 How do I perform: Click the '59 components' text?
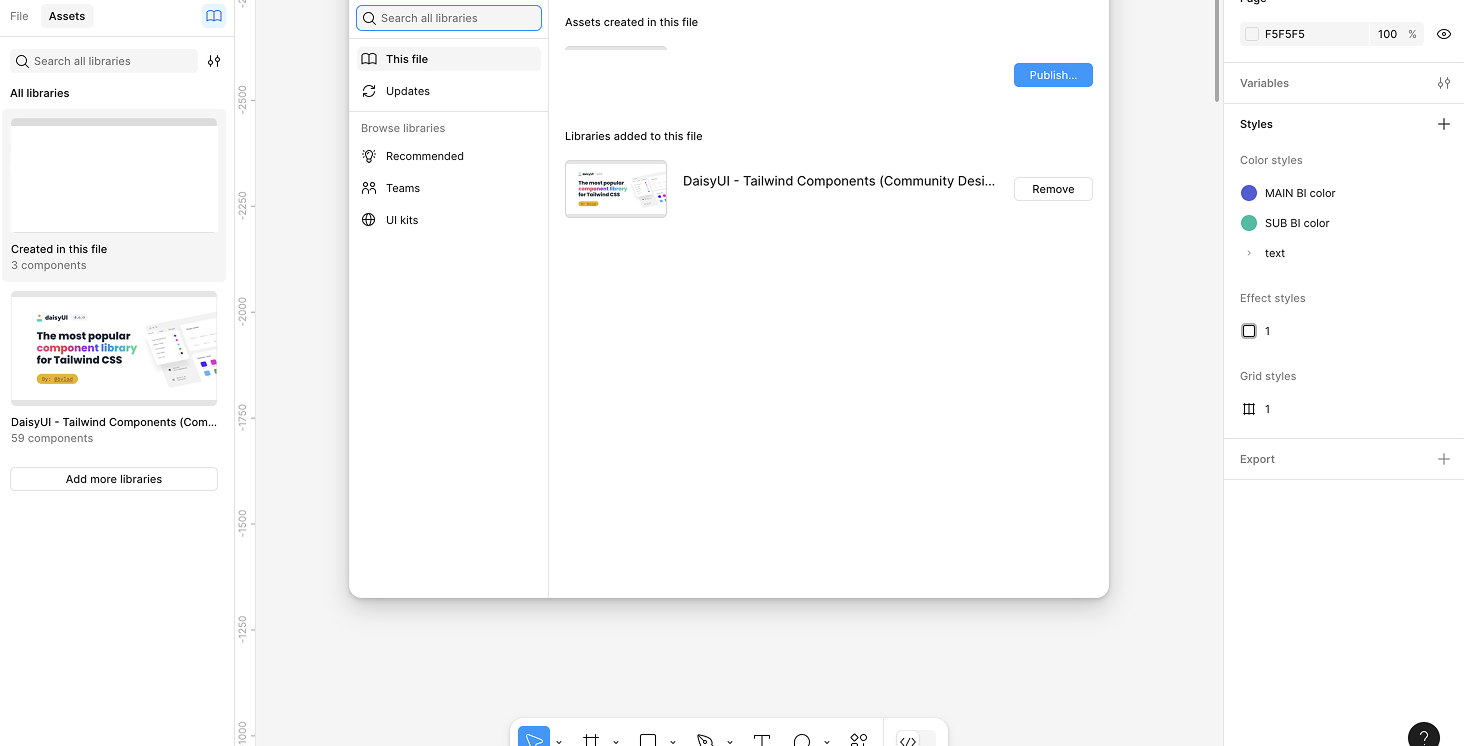pos(52,438)
